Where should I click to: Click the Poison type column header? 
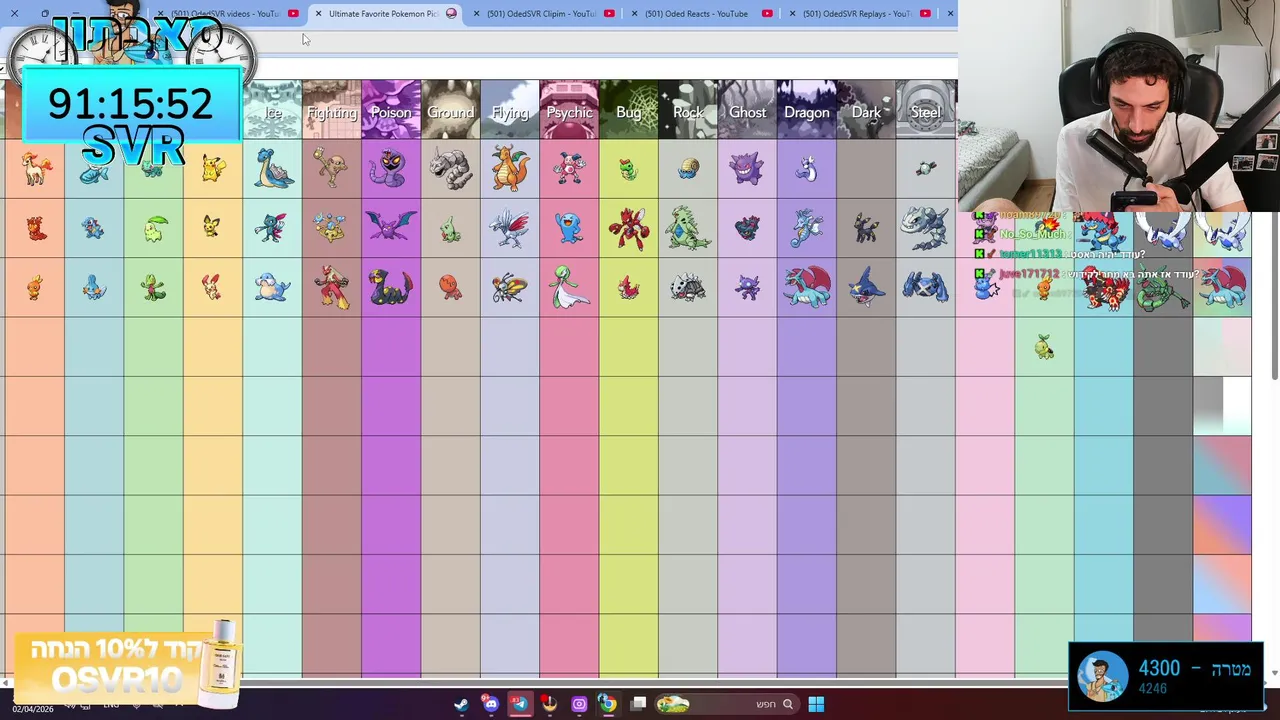click(x=391, y=109)
